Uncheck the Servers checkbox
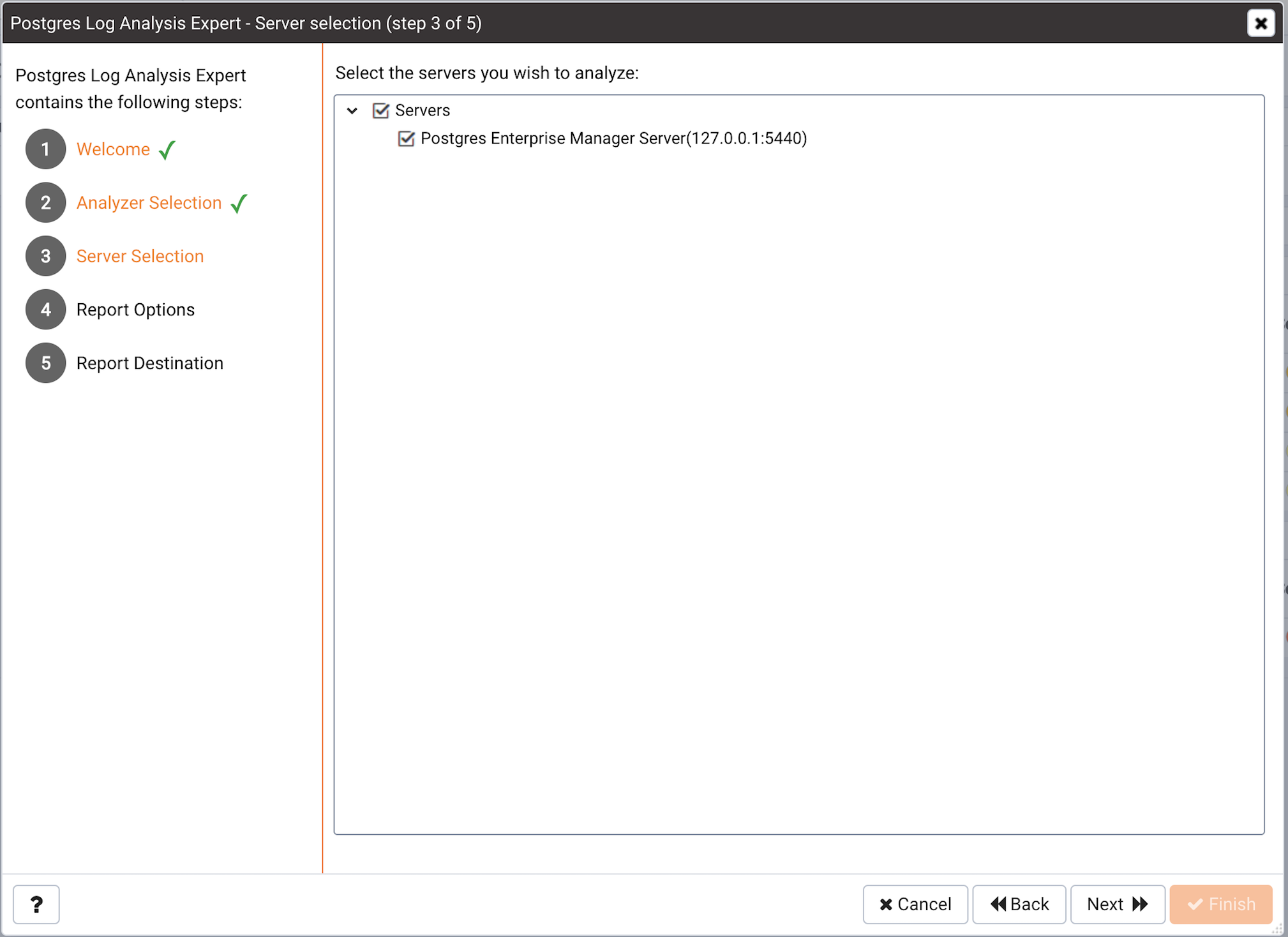This screenshot has height=937, width=1288. [381, 110]
